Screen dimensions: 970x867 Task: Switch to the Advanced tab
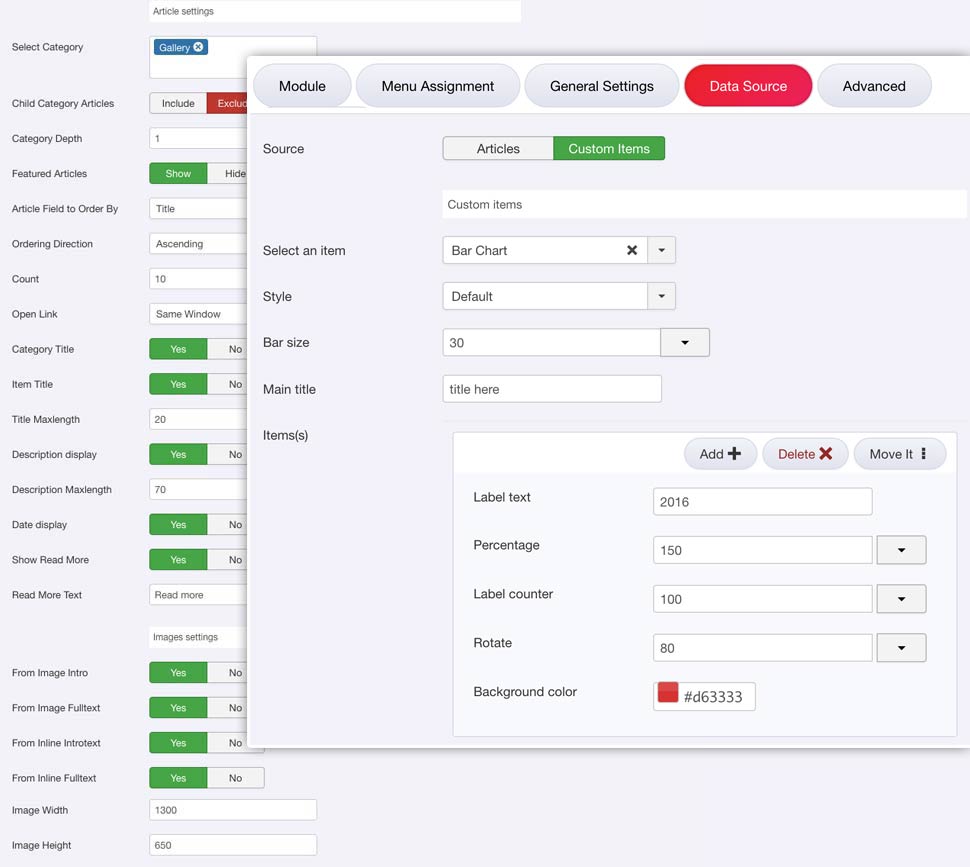874,86
